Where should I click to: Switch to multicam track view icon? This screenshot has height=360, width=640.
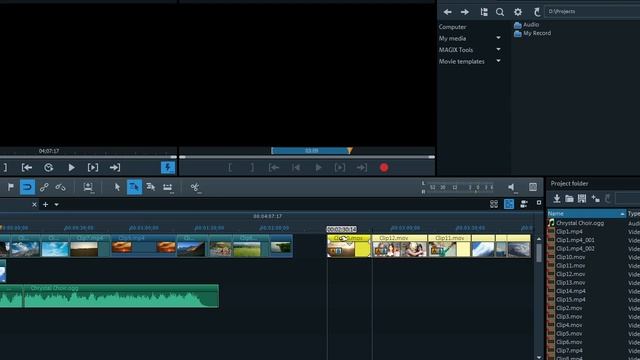click(524, 204)
